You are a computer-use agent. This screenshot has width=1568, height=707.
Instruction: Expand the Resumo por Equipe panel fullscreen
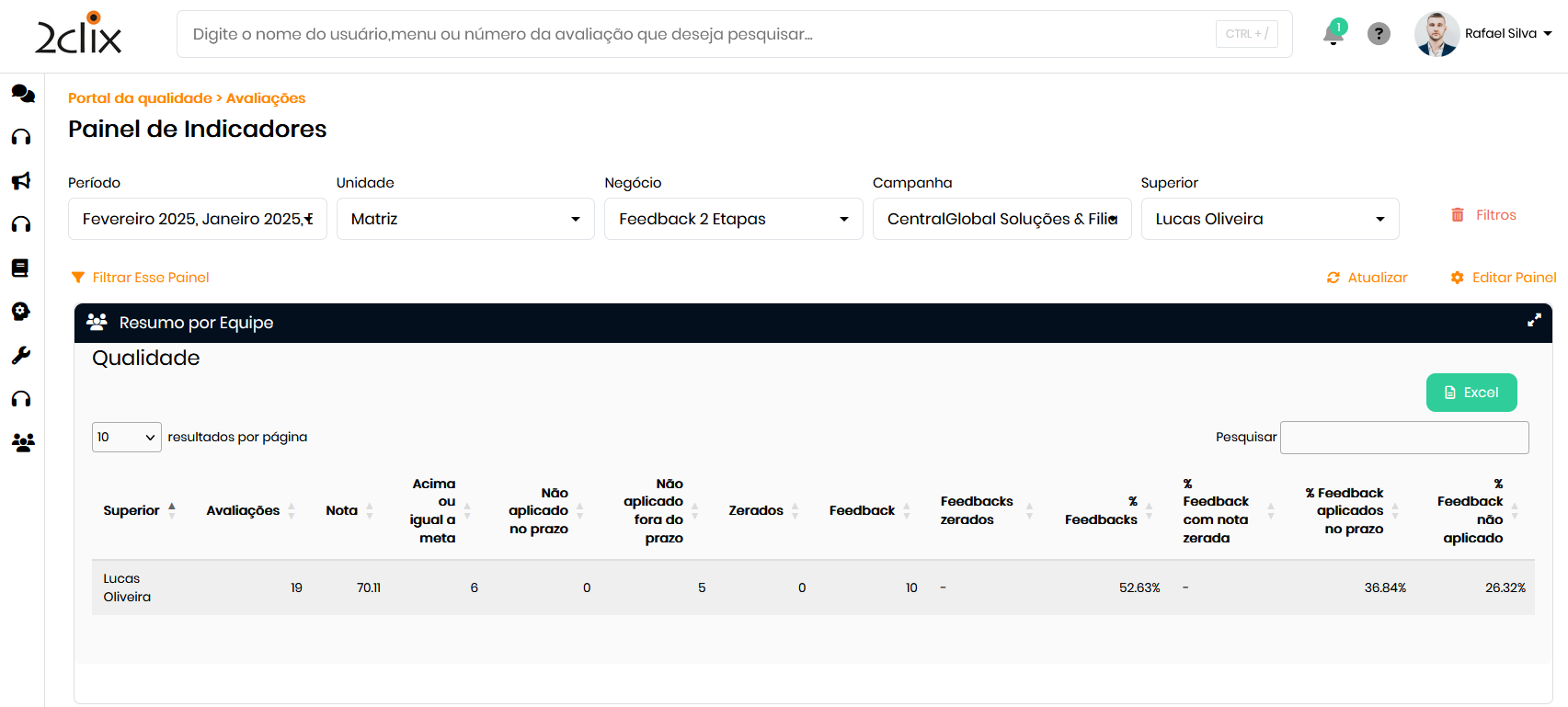(1533, 320)
